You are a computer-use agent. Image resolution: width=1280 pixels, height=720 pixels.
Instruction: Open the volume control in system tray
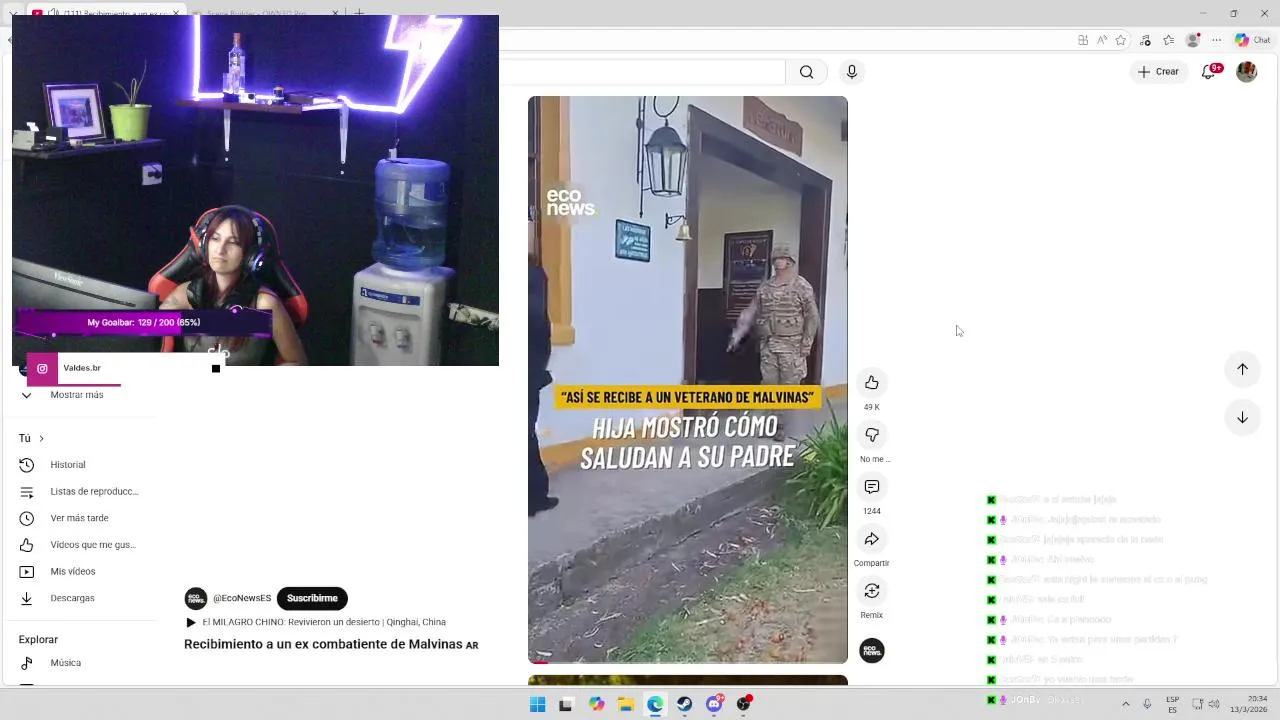click(x=1214, y=704)
